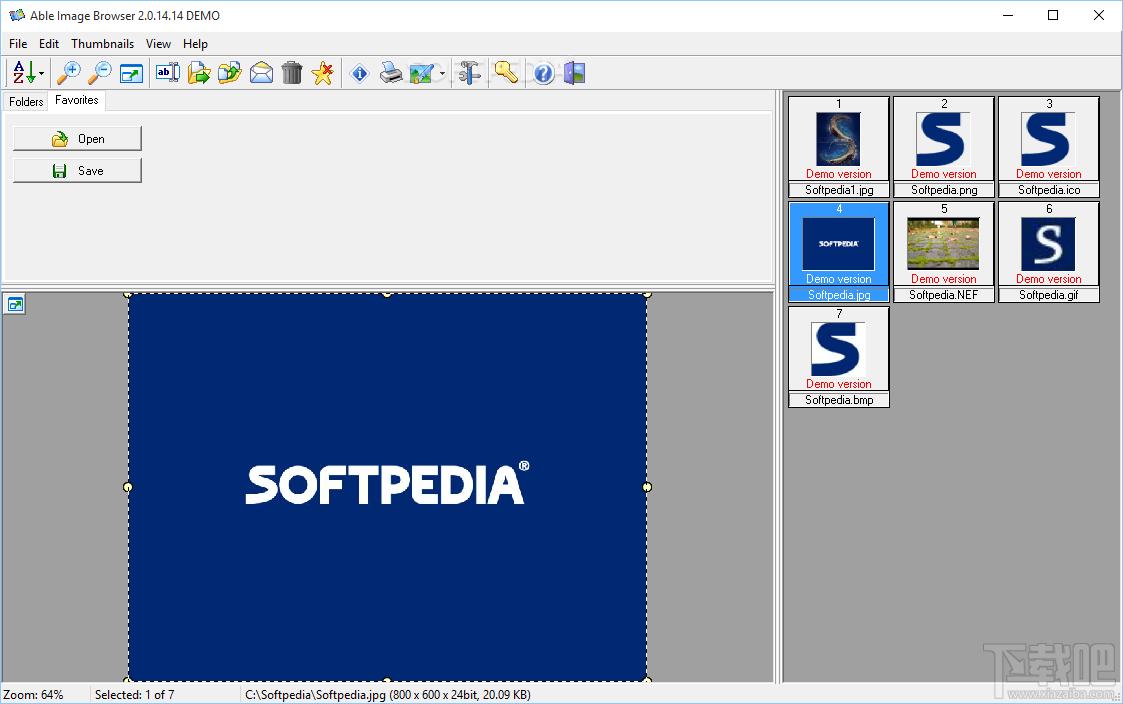
Task: Click the Zoom: 64% status text
Action: (33, 695)
